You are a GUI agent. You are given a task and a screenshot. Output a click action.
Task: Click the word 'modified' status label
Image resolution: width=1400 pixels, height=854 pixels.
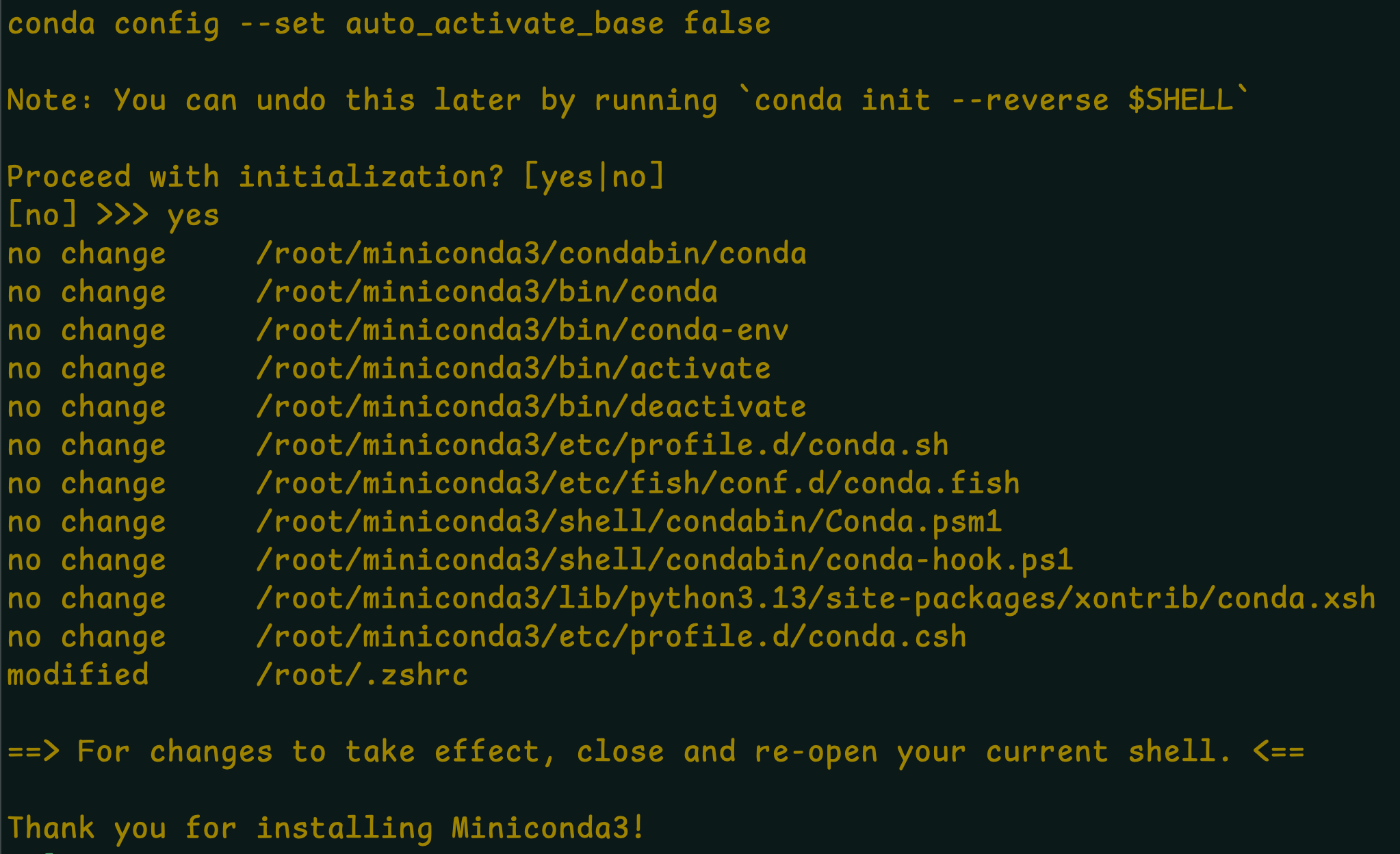coord(78,676)
